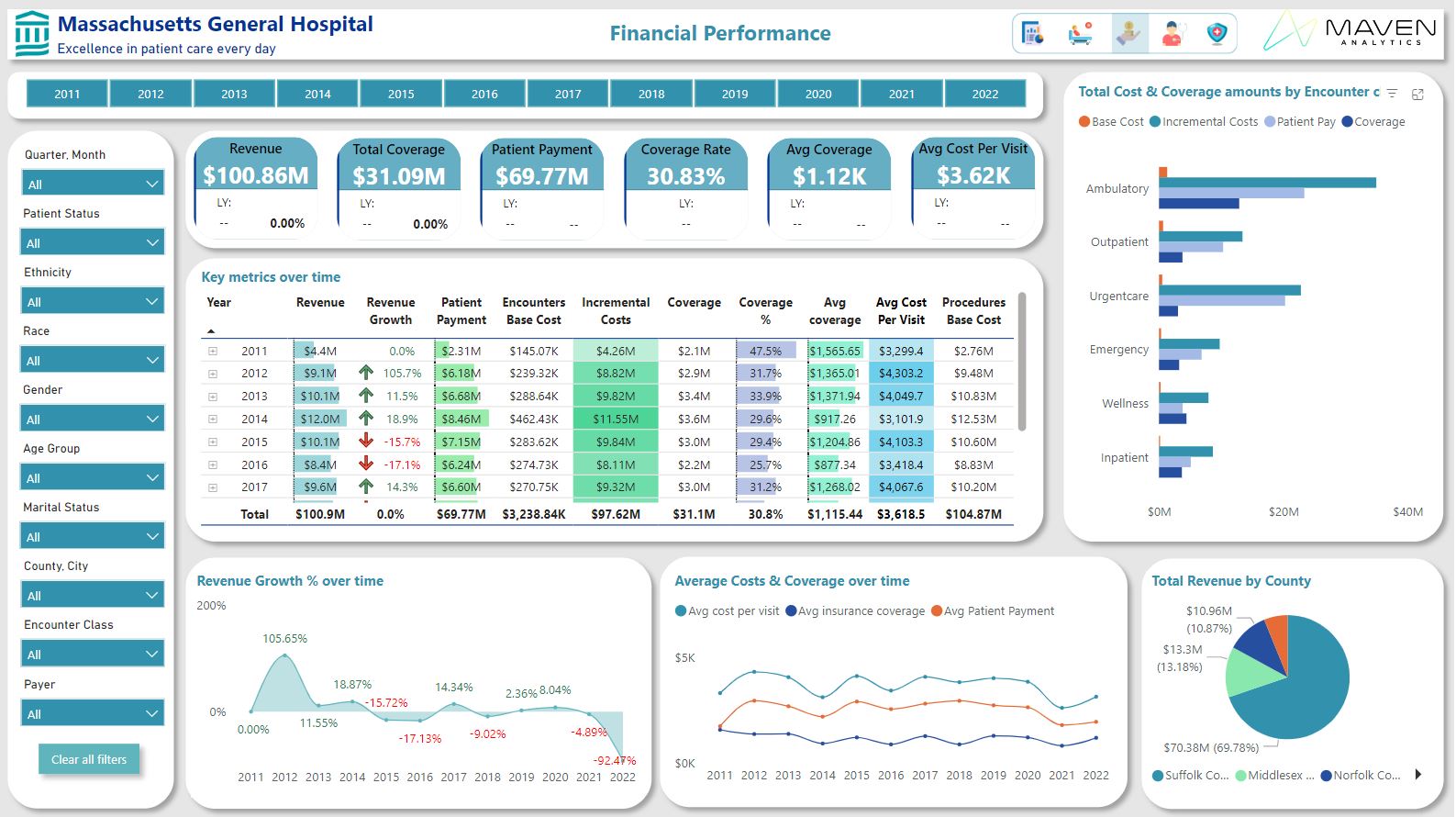Click the Coverage legend swatch
1456x817 pixels.
1347,121
